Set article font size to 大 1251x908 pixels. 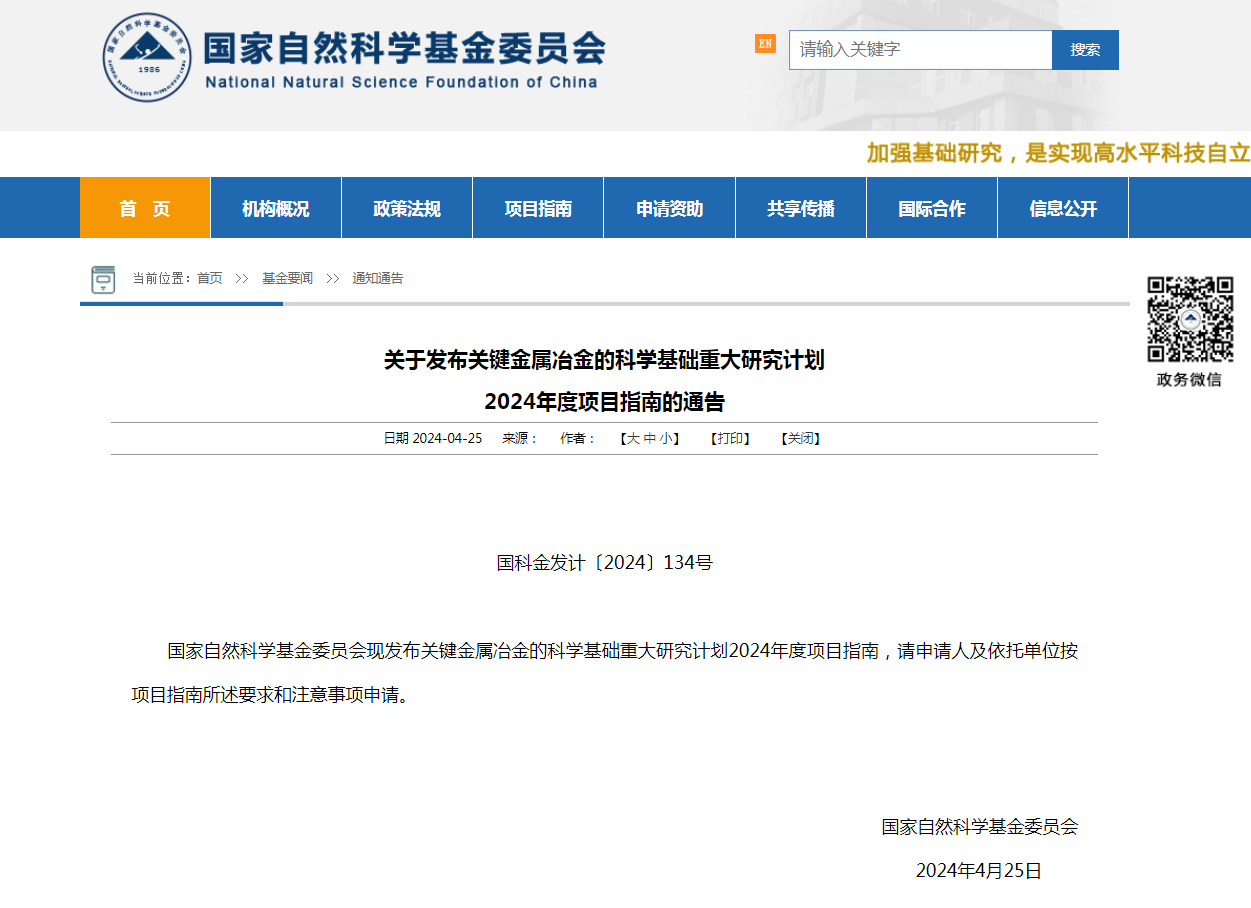point(633,439)
